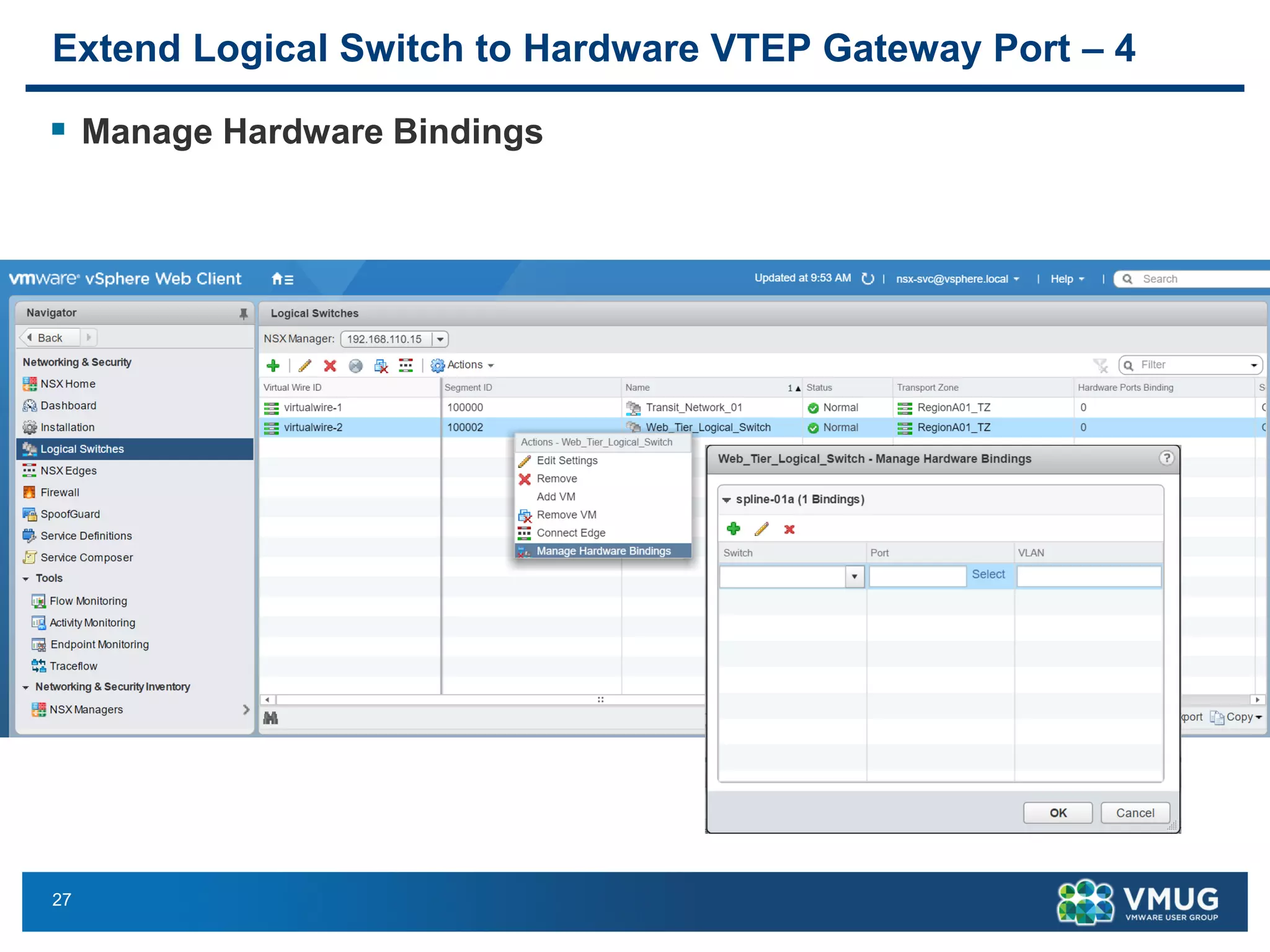Click the binoculars find icon
1270x952 pixels.
pyautogui.click(x=270, y=718)
